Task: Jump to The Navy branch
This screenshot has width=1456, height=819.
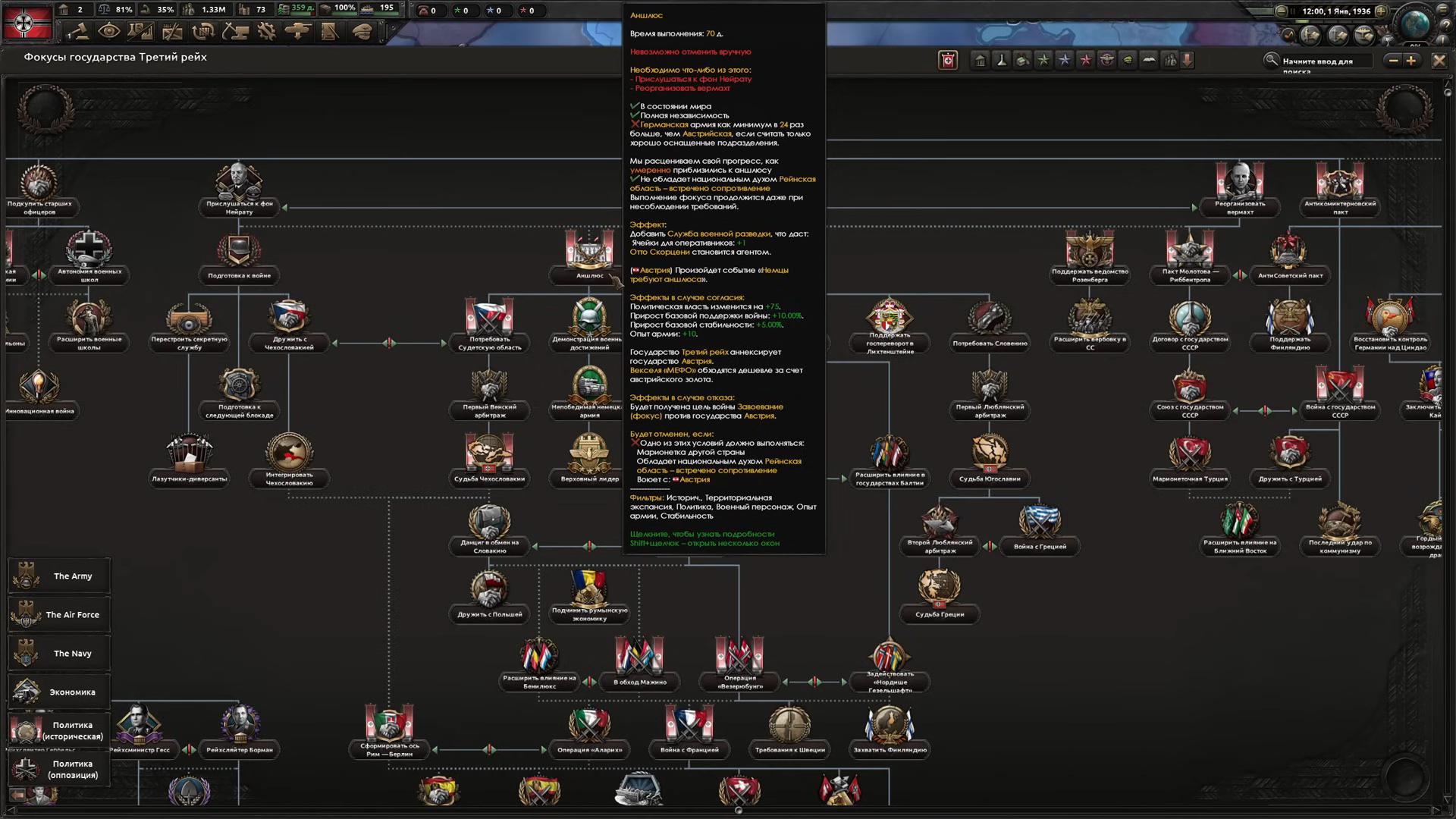Action: [x=59, y=654]
